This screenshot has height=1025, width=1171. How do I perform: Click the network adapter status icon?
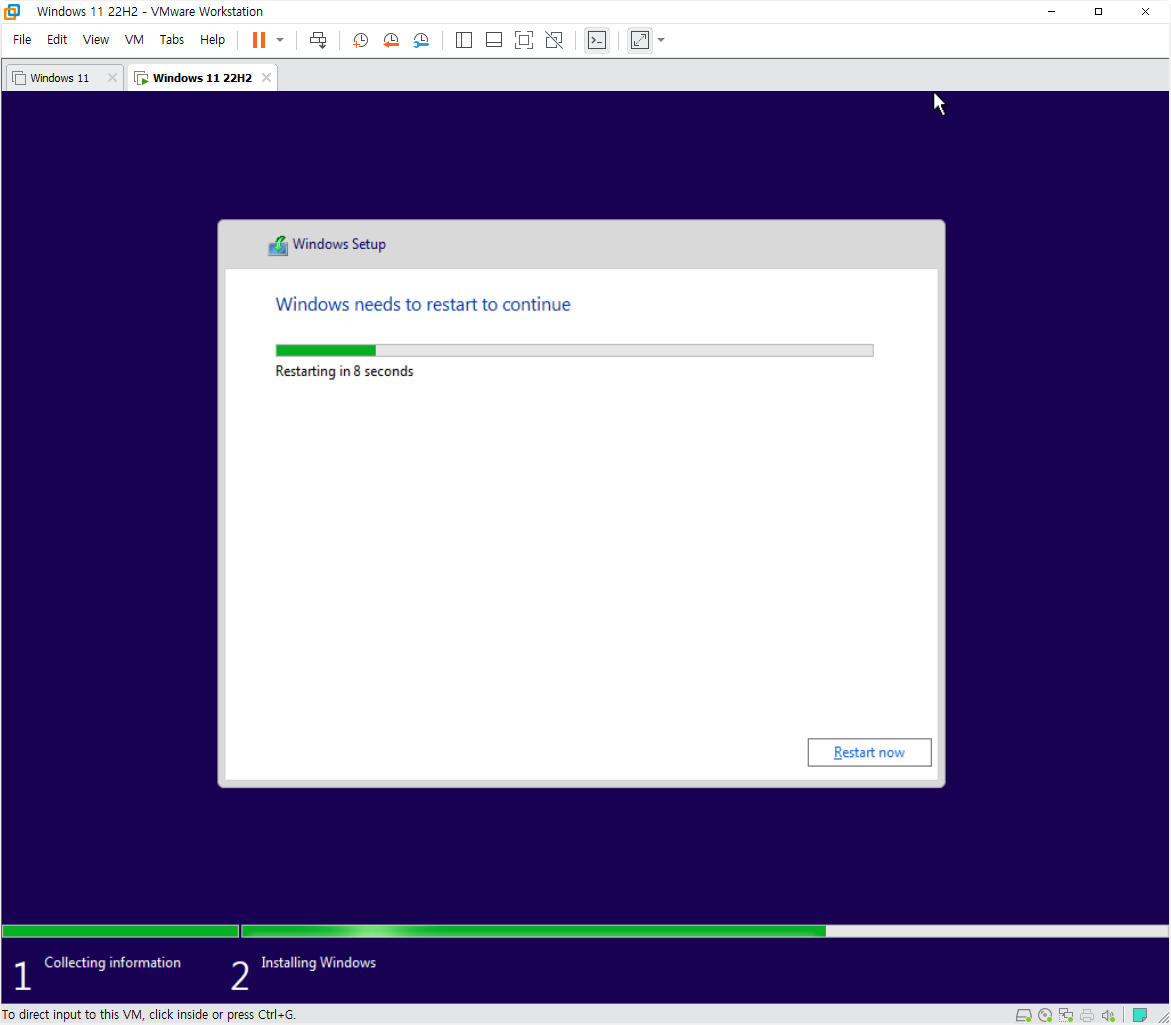click(1066, 1015)
